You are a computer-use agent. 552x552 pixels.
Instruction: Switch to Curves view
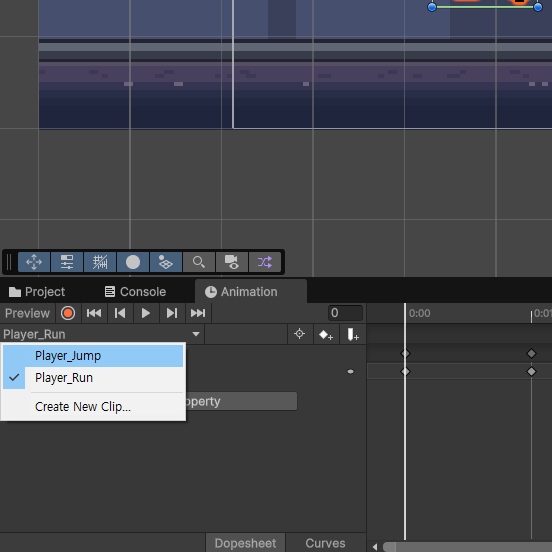(x=325, y=543)
